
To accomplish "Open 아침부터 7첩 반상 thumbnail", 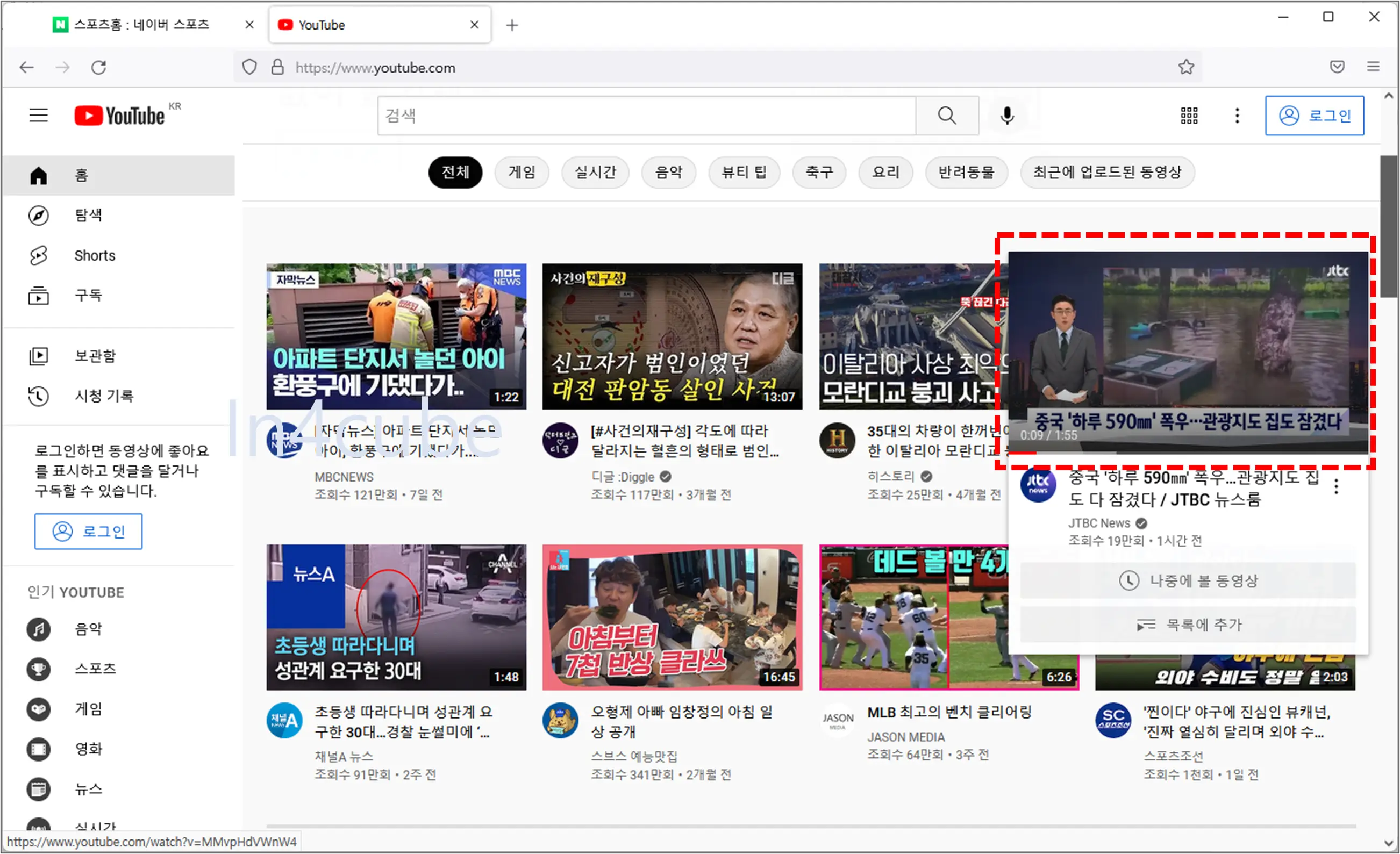I will 672,617.
